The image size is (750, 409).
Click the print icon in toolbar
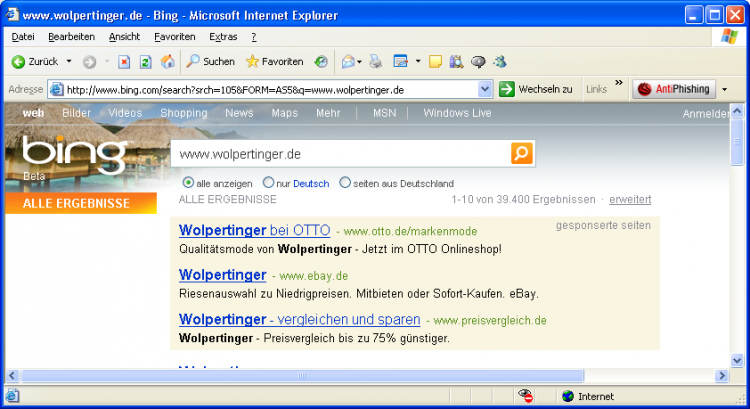(x=376, y=62)
